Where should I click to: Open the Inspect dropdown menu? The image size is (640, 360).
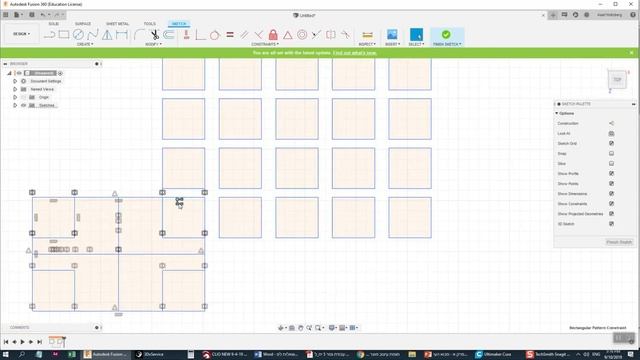pos(367,44)
